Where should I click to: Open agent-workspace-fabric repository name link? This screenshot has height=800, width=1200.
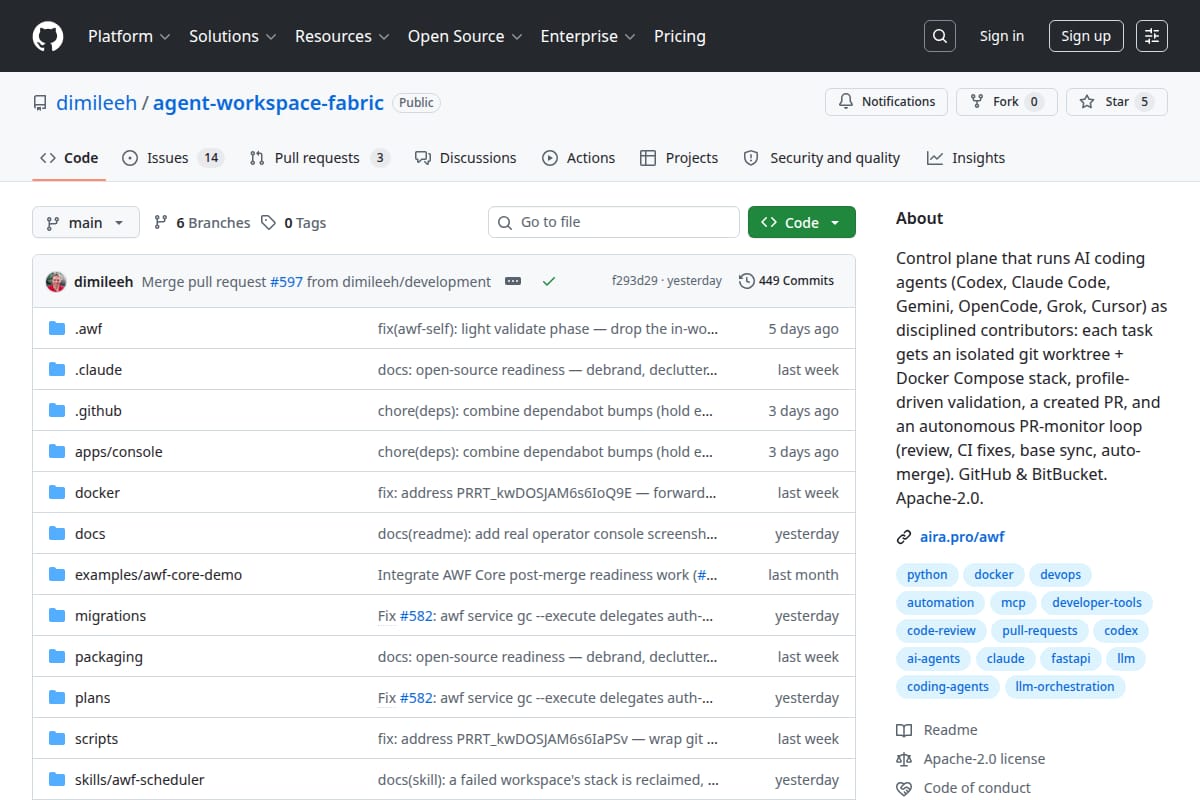(268, 102)
